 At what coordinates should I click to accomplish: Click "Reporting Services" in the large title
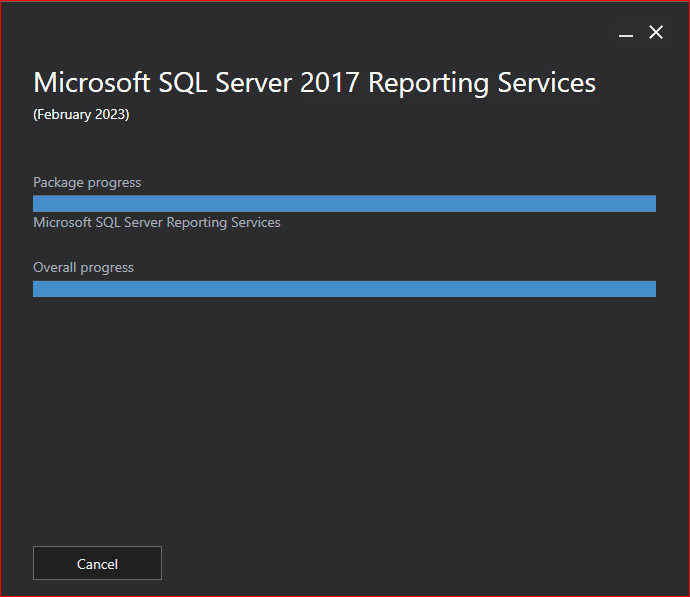pos(482,82)
